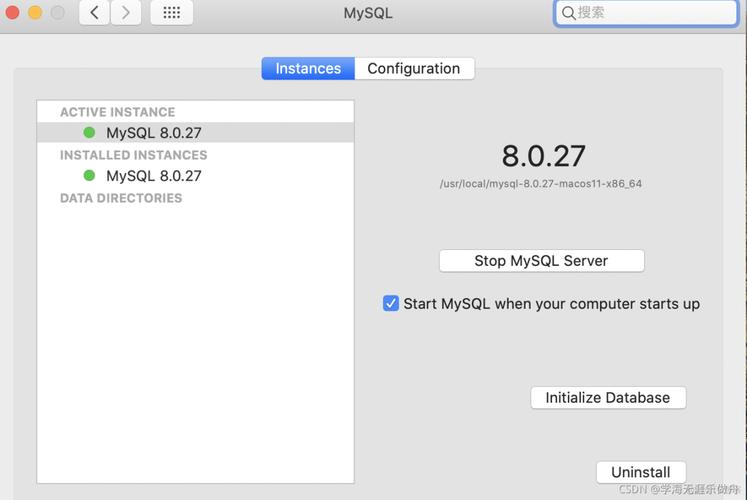747x500 pixels.
Task: Click Initialize Database button
Action: click(608, 398)
